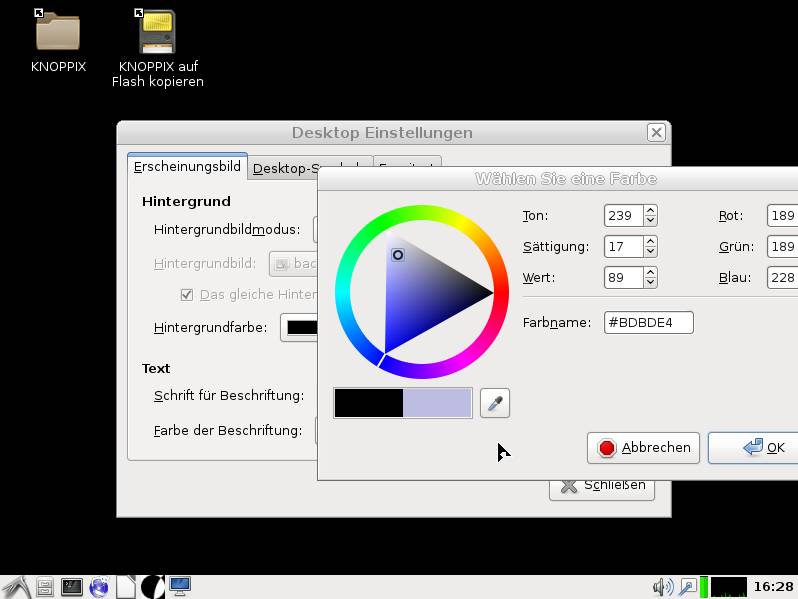This screenshot has height=599, width=798.
Task: Click the monitor icon in taskbar
Action: pyautogui.click(x=180, y=587)
